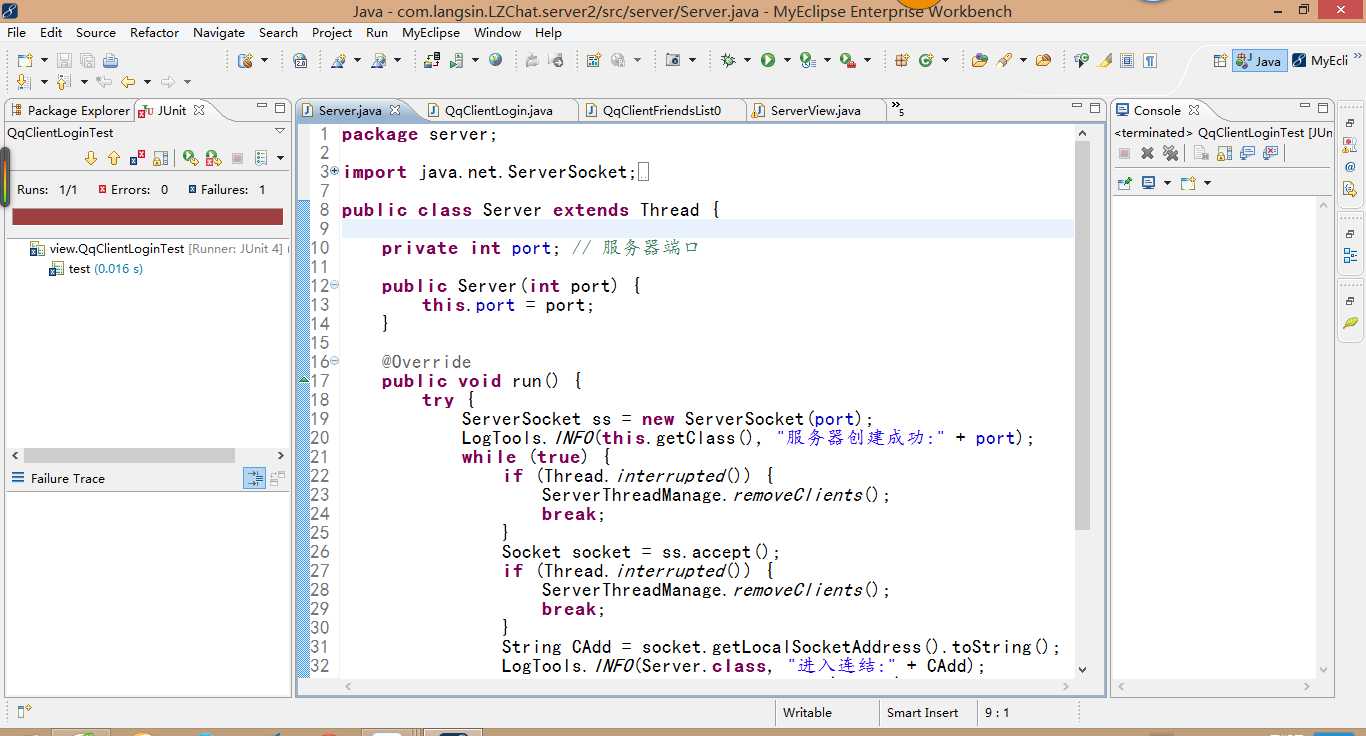Open the Back history dropdown arrow
This screenshot has width=1366, height=736.
point(147,82)
